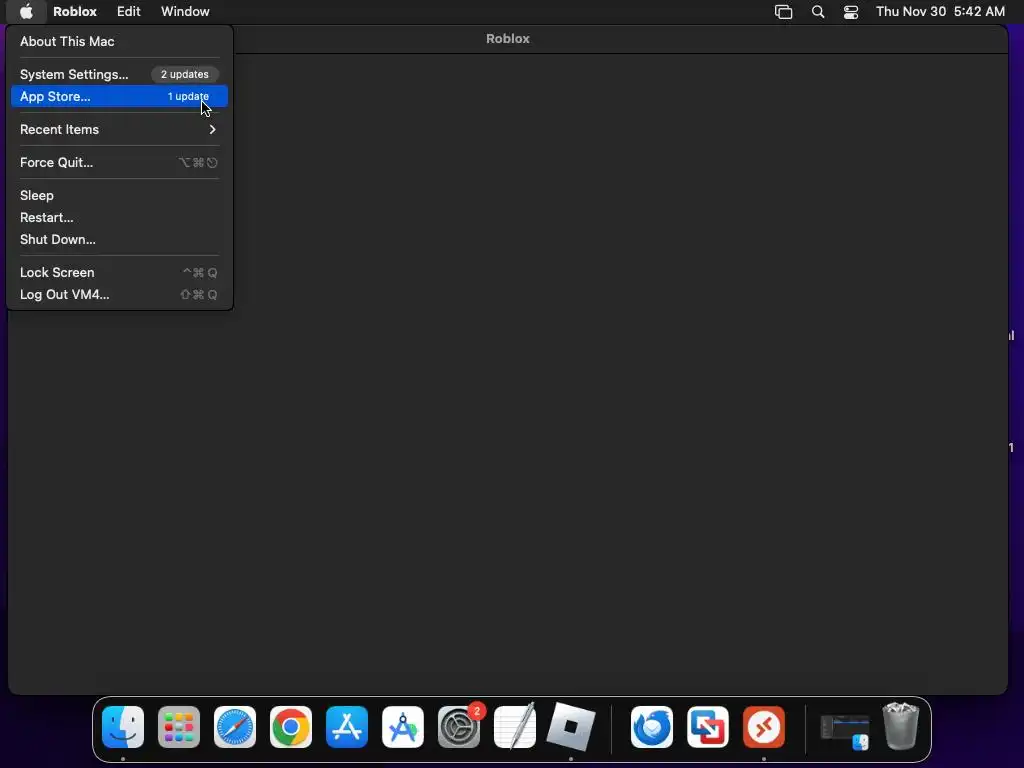This screenshot has width=1024, height=768.
Task: Open VMware Fusion dock icon
Action: click(x=708, y=727)
